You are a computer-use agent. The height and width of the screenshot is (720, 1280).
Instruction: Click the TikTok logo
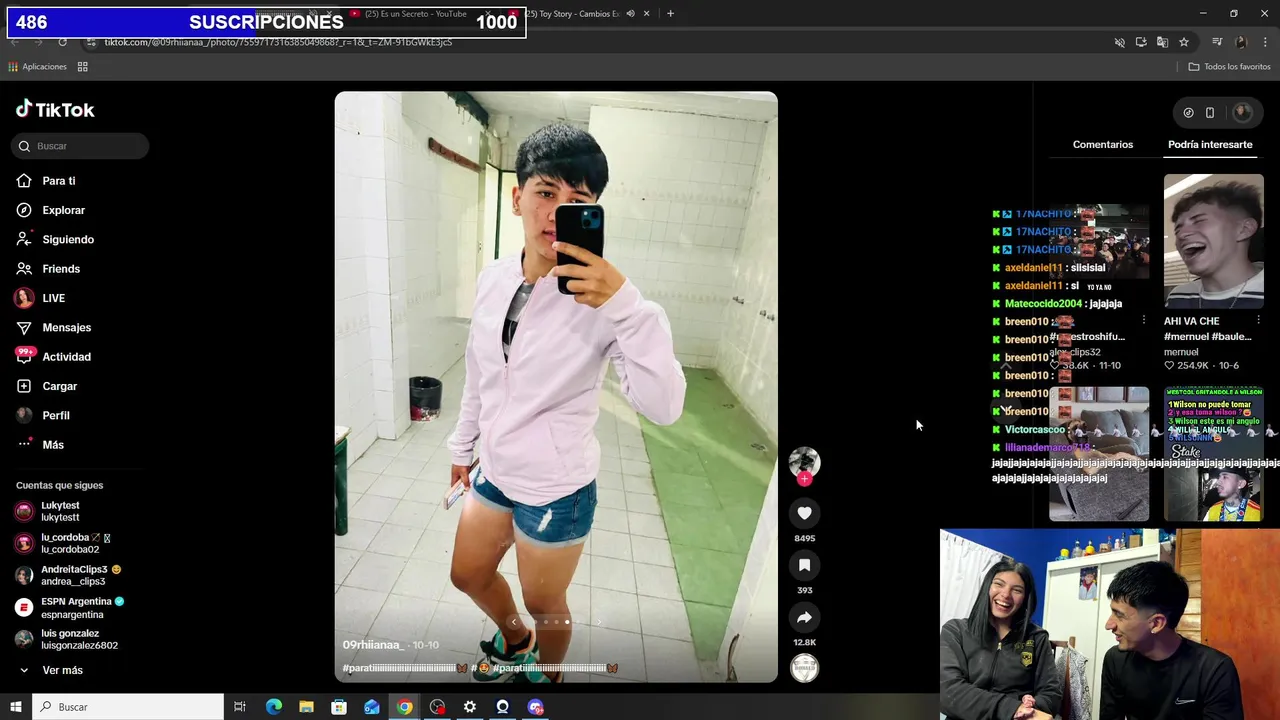pyautogui.click(x=55, y=110)
